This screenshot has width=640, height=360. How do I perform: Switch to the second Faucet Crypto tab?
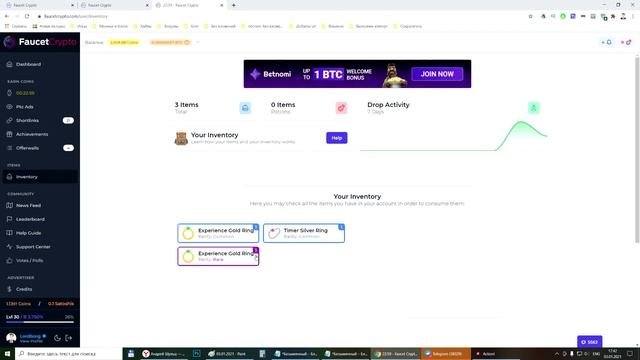click(x=114, y=5)
